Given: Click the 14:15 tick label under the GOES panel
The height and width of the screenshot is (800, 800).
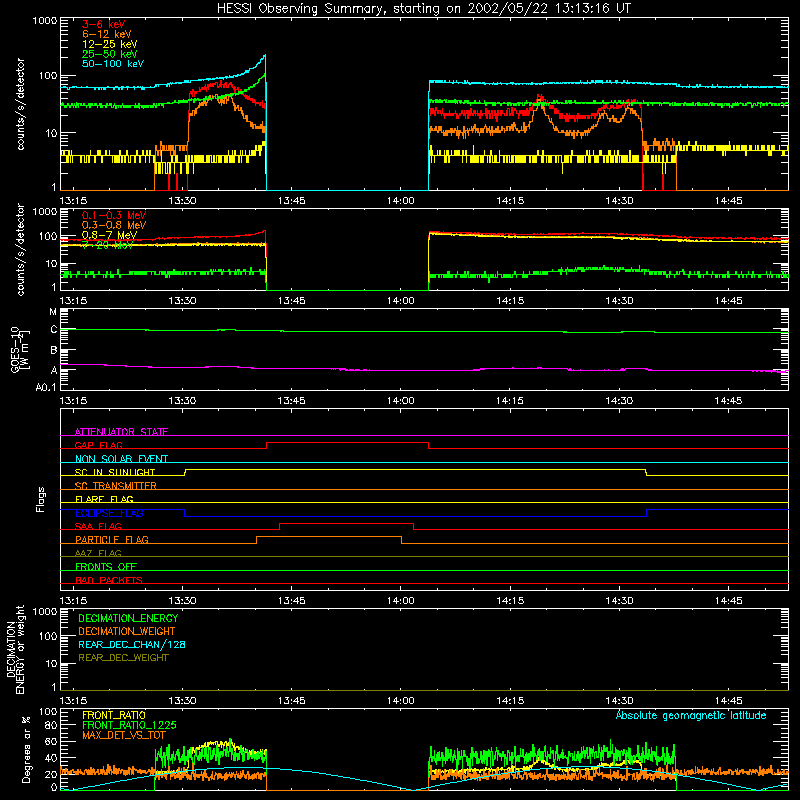Looking at the screenshot, I should [510, 401].
